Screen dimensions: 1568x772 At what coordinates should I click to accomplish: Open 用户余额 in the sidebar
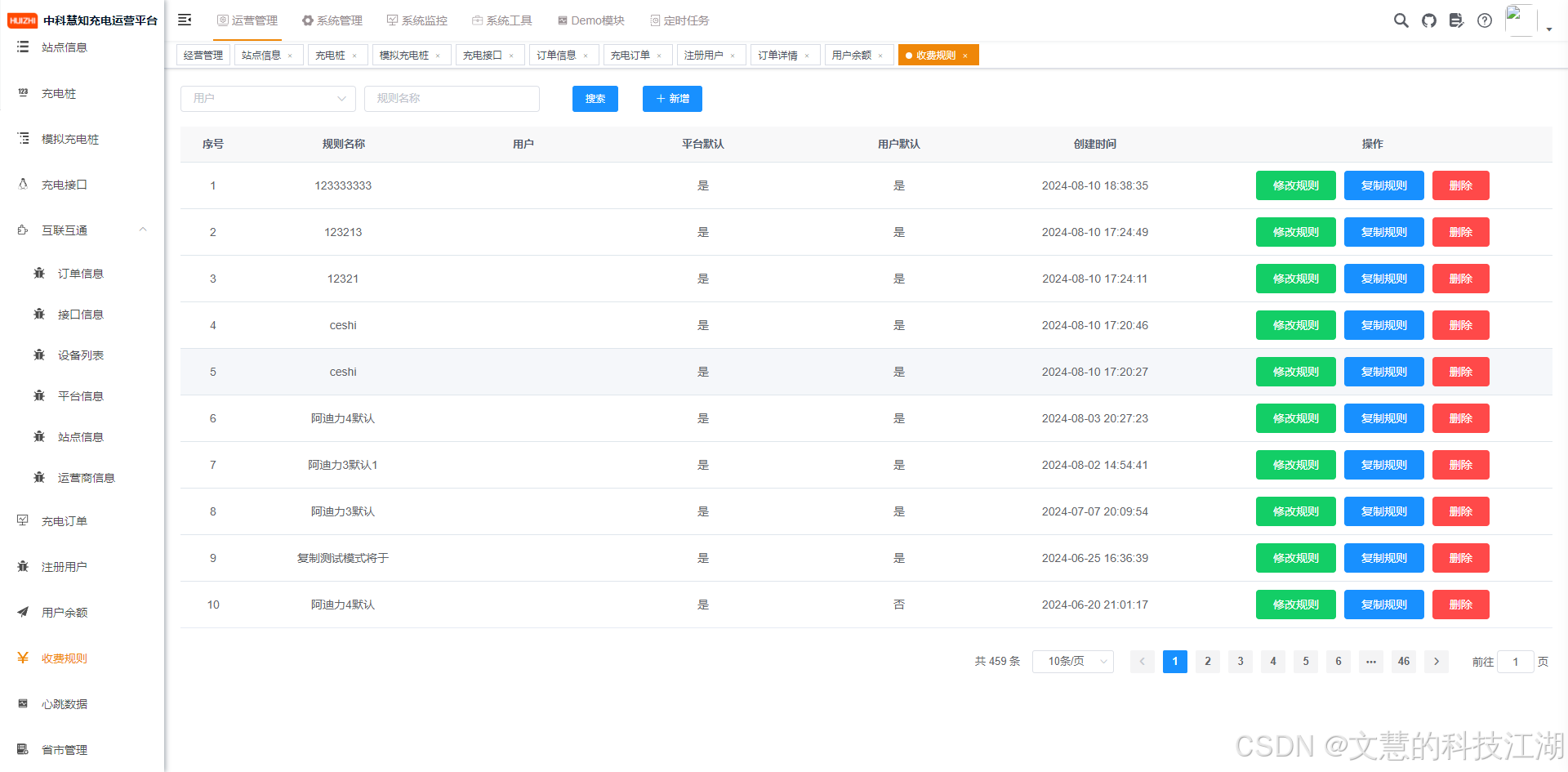coord(64,612)
